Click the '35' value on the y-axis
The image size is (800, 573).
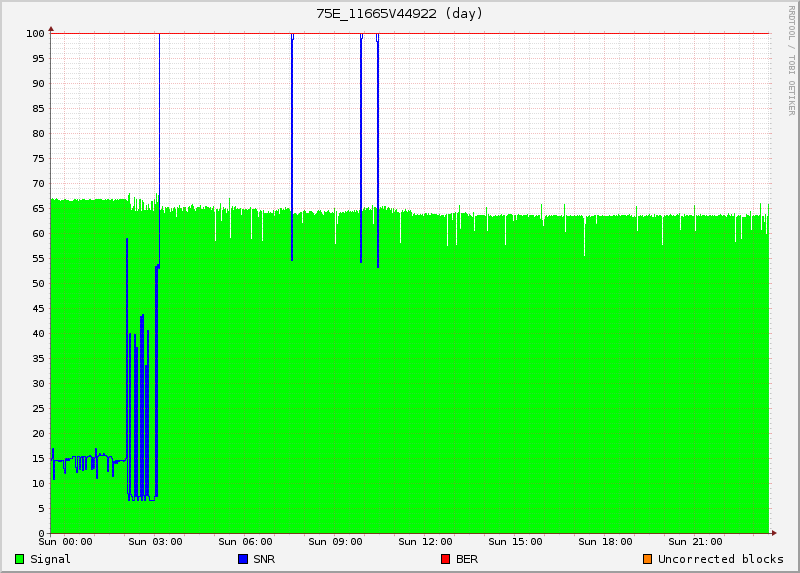coord(38,359)
